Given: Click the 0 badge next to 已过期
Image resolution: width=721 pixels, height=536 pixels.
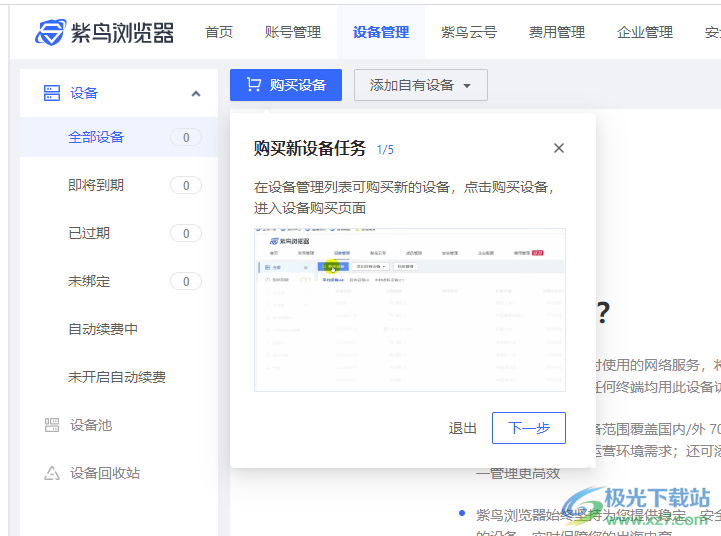Looking at the screenshot, I should point(186,234).
